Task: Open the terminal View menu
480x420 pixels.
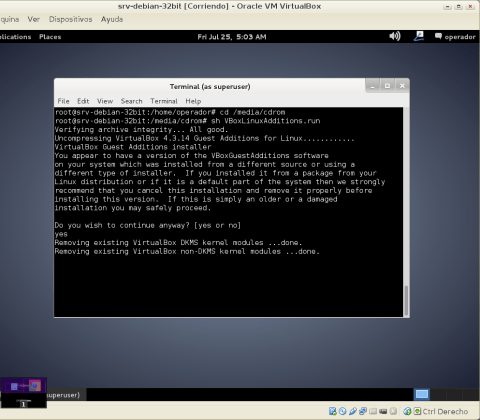Action: click(105, 101)
